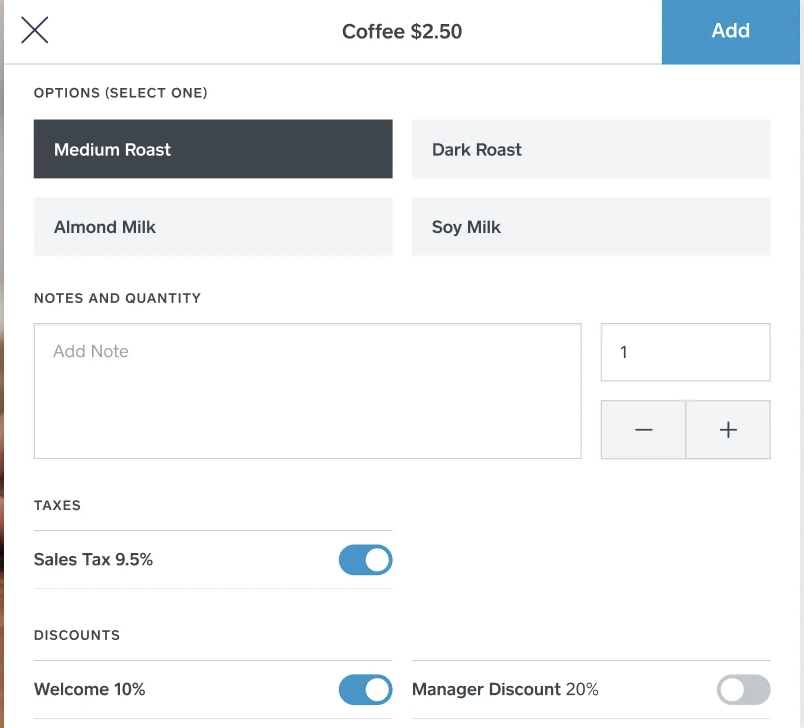Click the Discounts section heading
The height and width of the screenshot is (728, 804).
pyautogui.click(x=77, y=635)
